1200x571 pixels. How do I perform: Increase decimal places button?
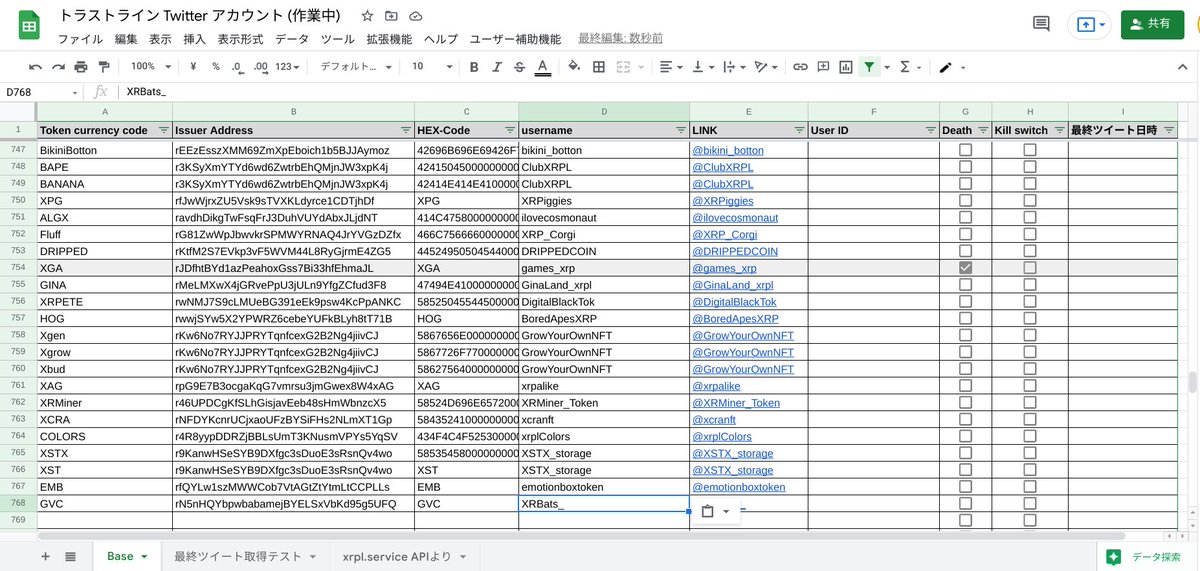(x=260, y=67)
